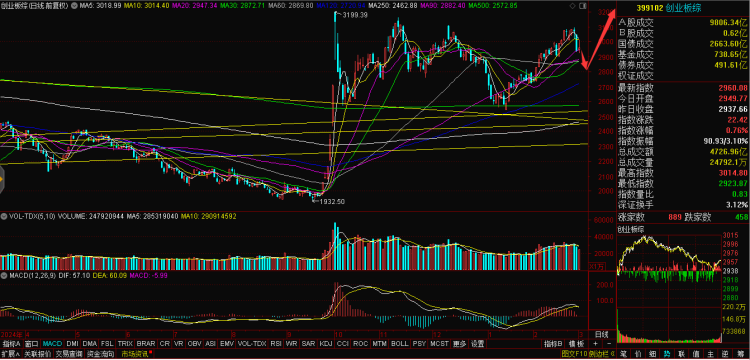Image resolution: width=750 pixels, height=360 pixels.
Task: Expand the 扩展 panel toggle
Action: (x=11, y=354)
